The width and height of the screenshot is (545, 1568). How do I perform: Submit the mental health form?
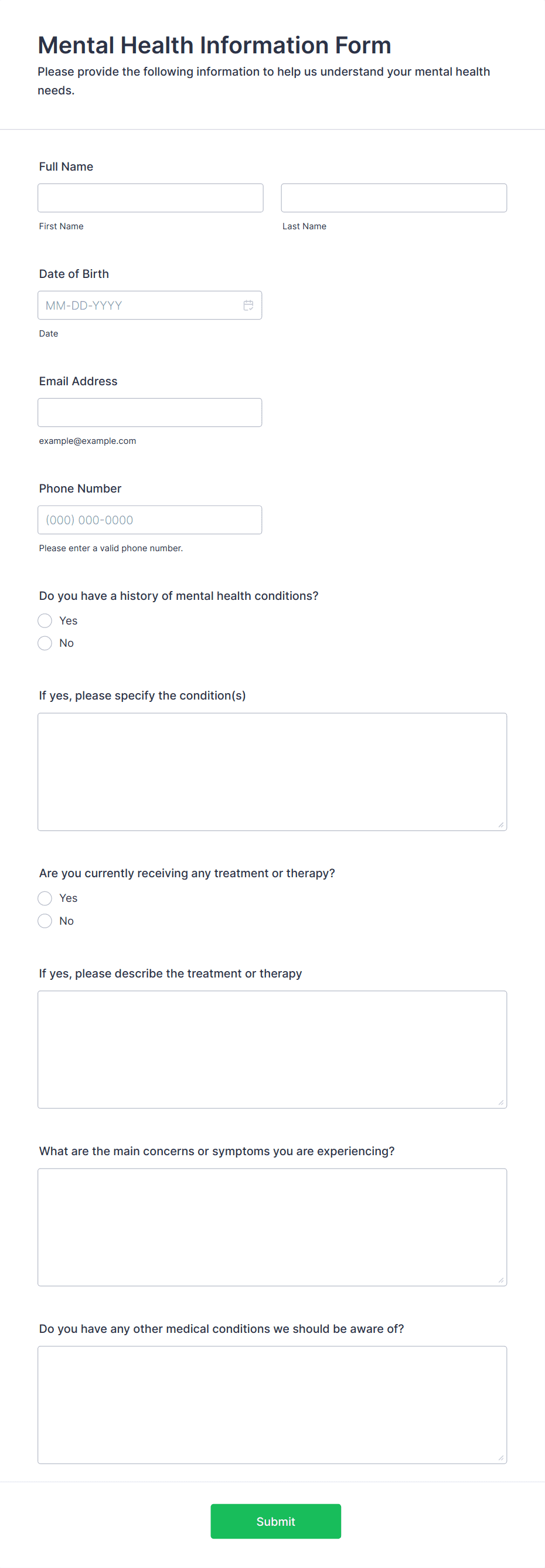pyautogui.click(x=275, y=1522)
